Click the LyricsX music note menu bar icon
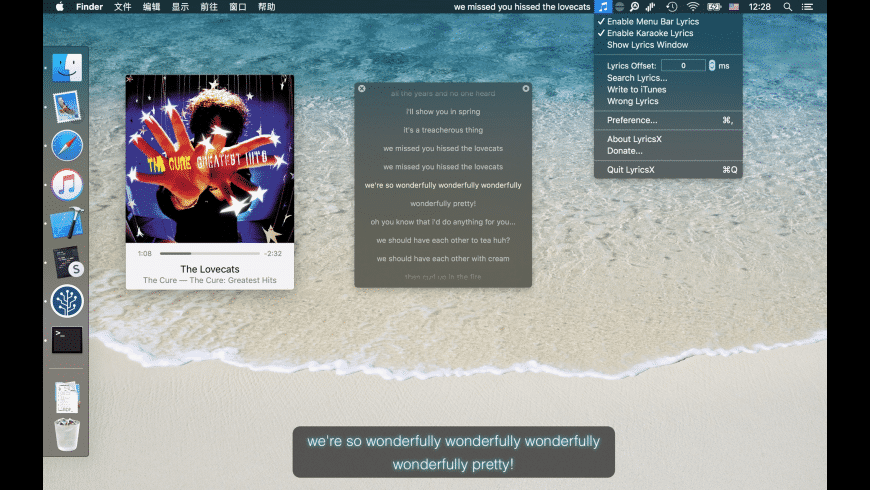870x490 pixels. coord(602,7)
